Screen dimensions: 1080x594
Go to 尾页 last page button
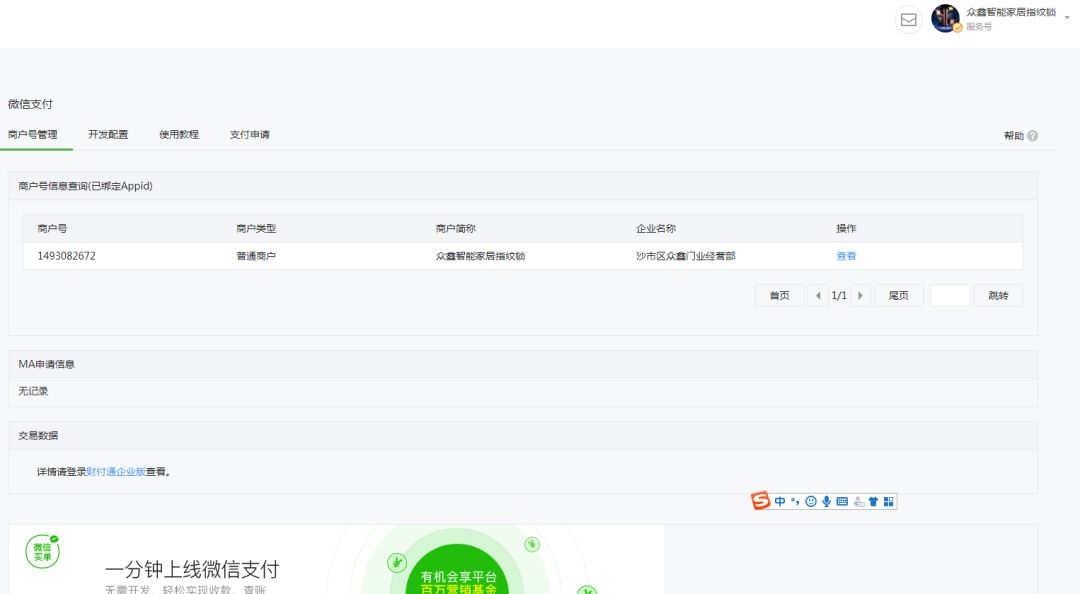899,296
